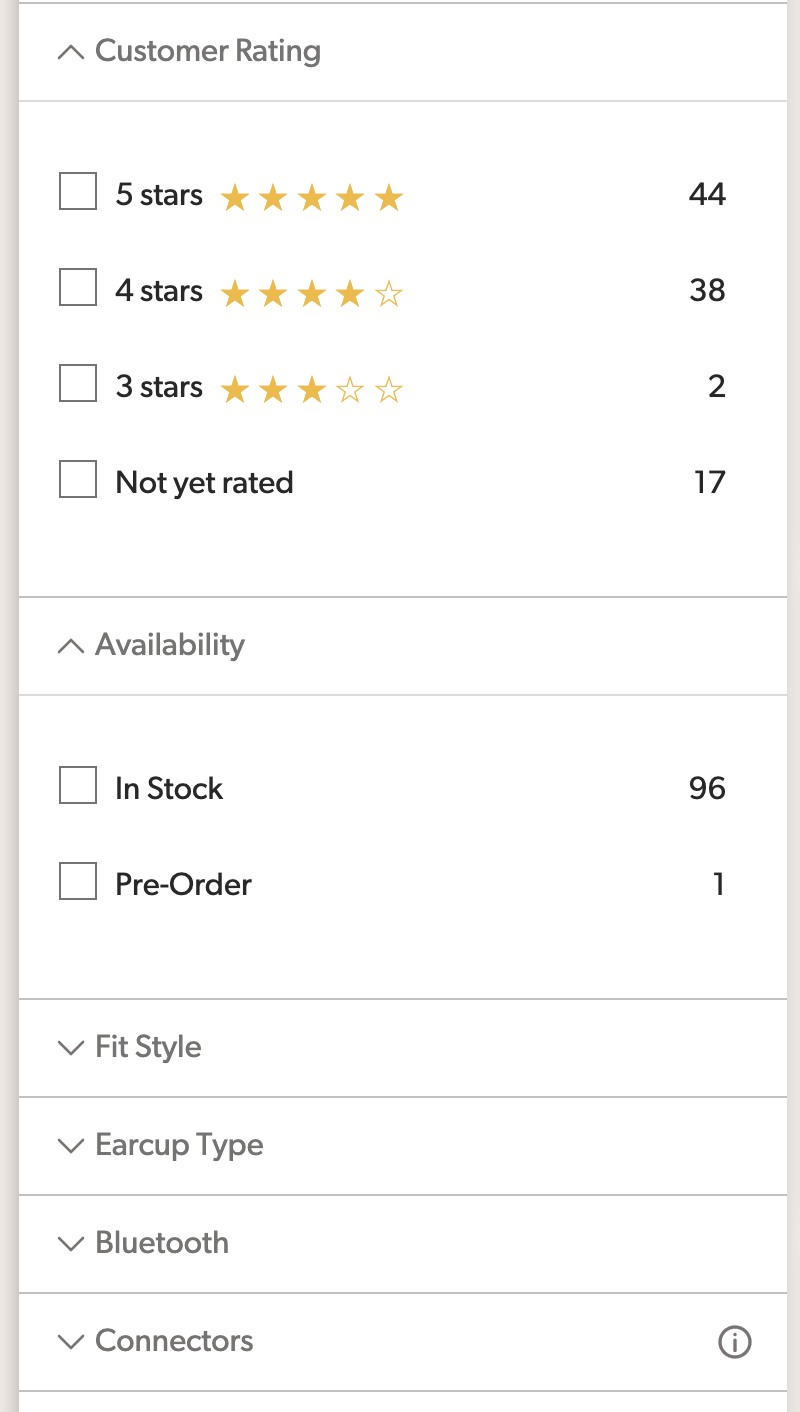
Task: Expand the Earcup Type filter
Action: (x=403, y=1146)
